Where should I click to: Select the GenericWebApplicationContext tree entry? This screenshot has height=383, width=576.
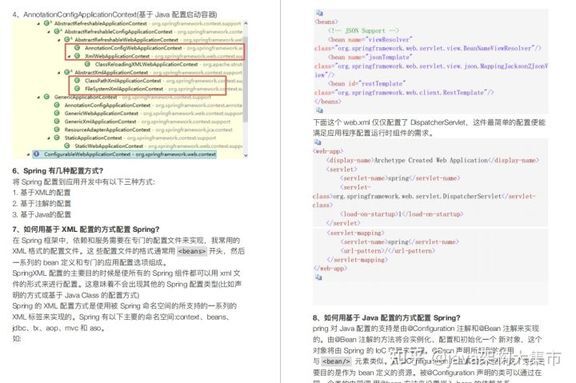(x=101, y=113)
